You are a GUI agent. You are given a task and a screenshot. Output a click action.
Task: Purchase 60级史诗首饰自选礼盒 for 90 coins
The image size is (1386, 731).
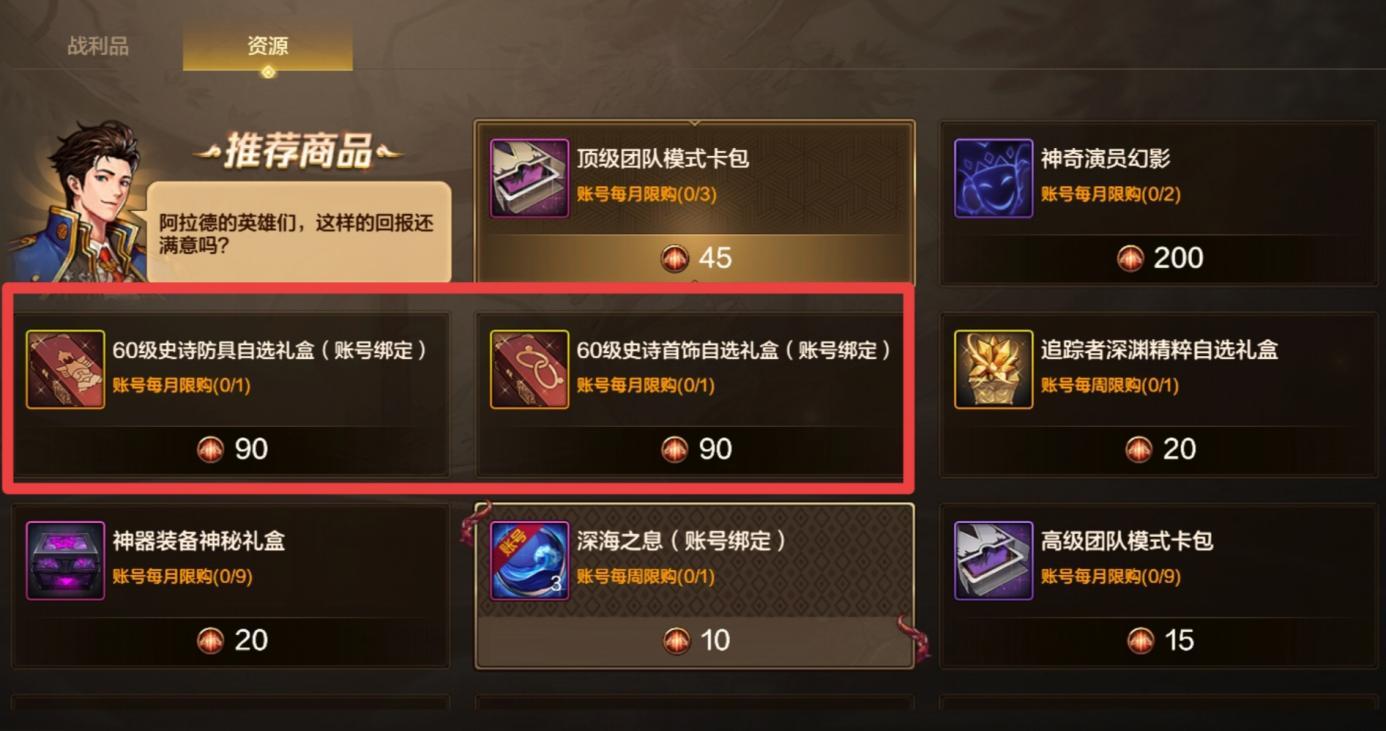[x=695, y=449]
